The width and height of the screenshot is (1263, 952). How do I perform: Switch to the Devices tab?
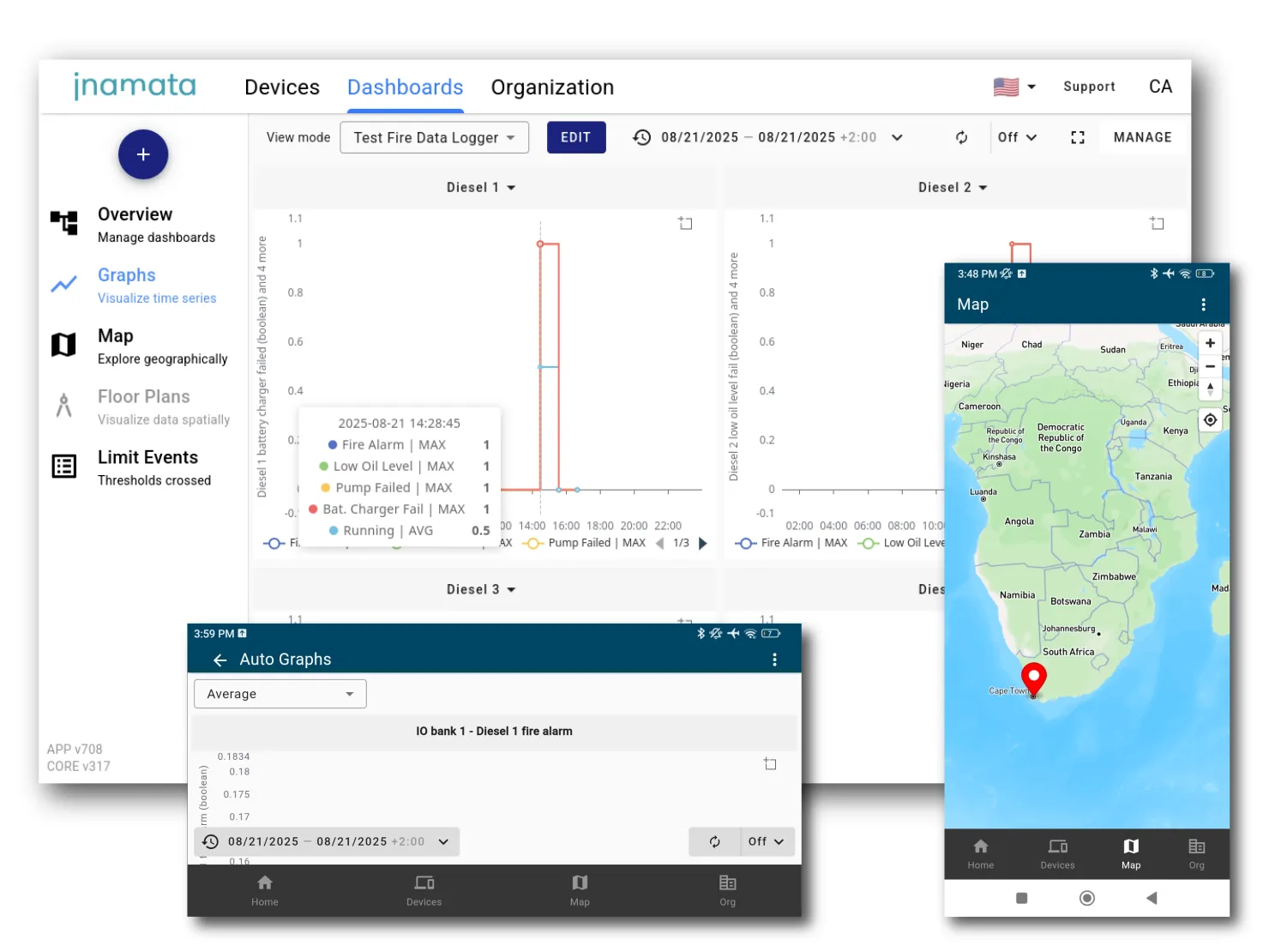point(282,87)
